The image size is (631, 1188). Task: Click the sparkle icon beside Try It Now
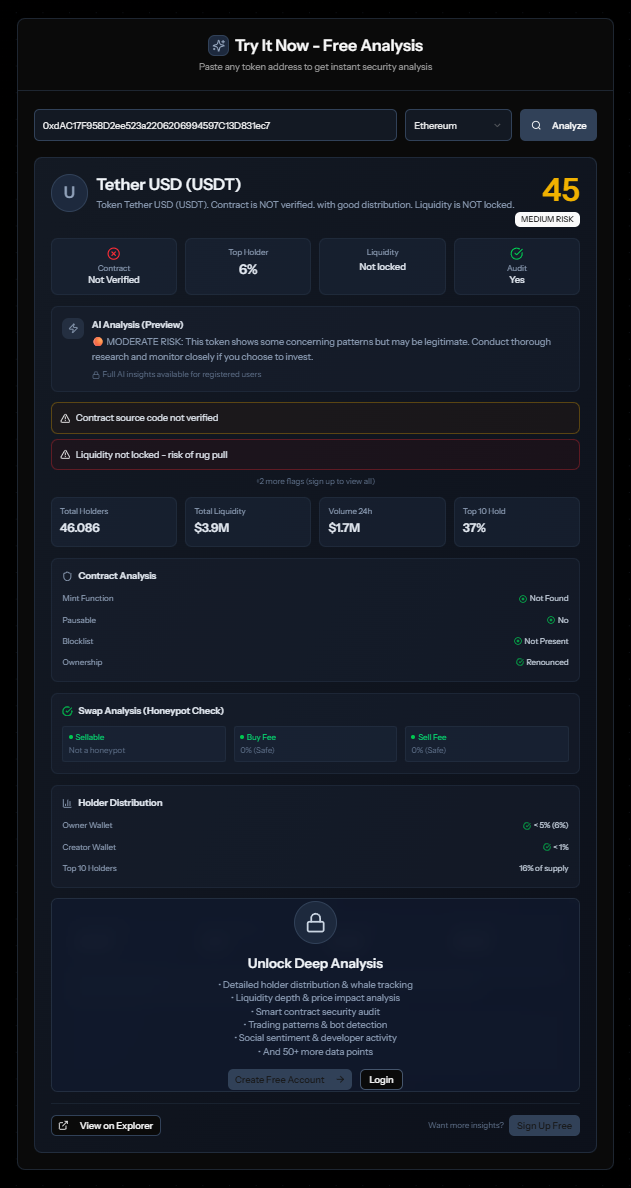[x=218, y=46]
